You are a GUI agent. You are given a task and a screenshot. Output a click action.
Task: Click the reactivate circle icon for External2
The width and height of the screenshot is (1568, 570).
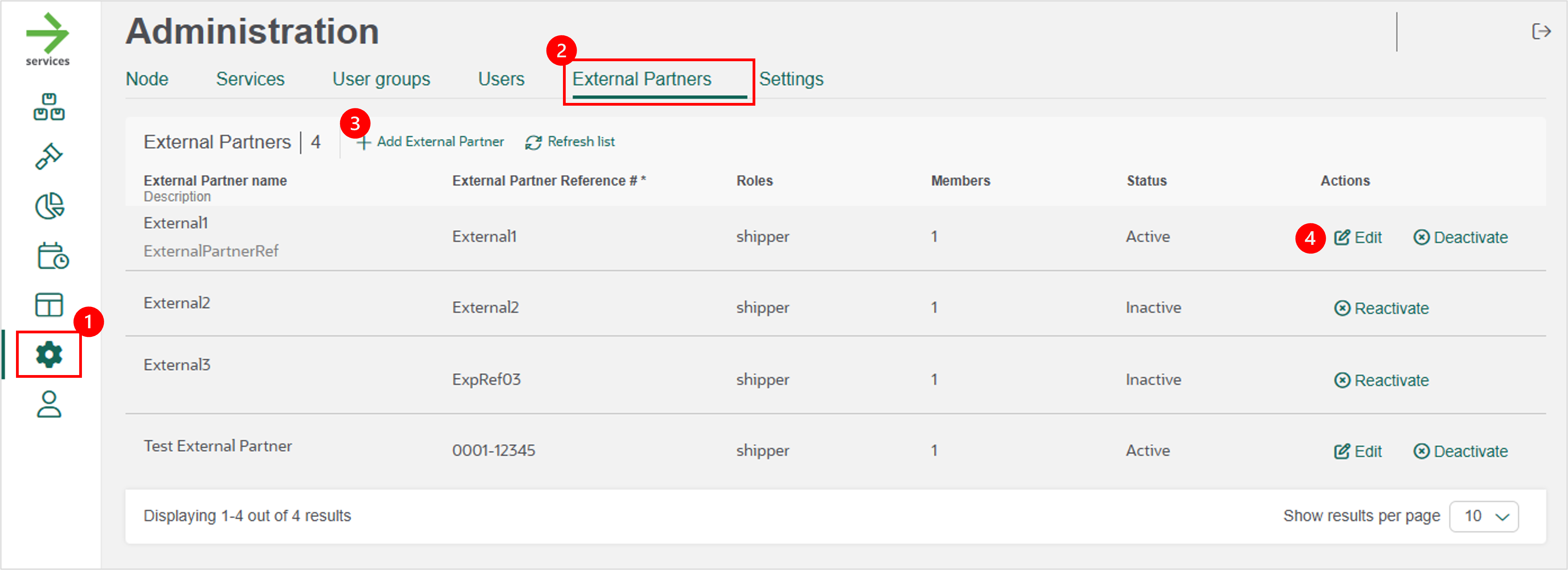[x=1342, y=308]
